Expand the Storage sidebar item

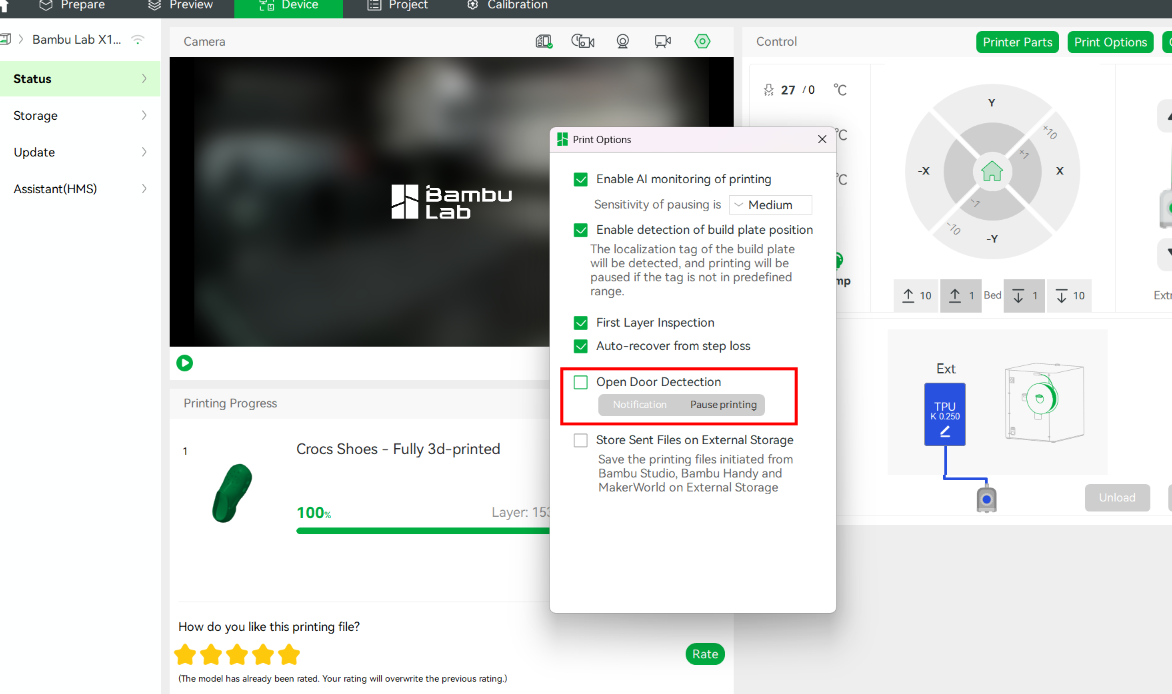click(x=80, y=116)
